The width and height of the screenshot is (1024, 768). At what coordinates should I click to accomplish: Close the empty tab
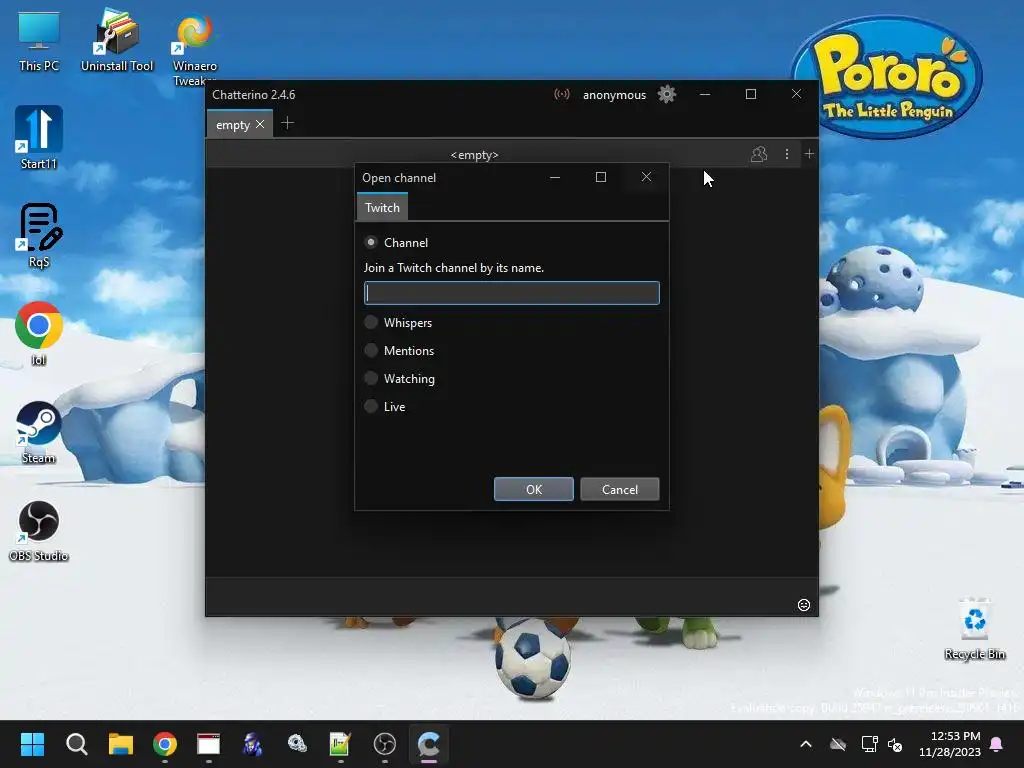tap(260, 124)
